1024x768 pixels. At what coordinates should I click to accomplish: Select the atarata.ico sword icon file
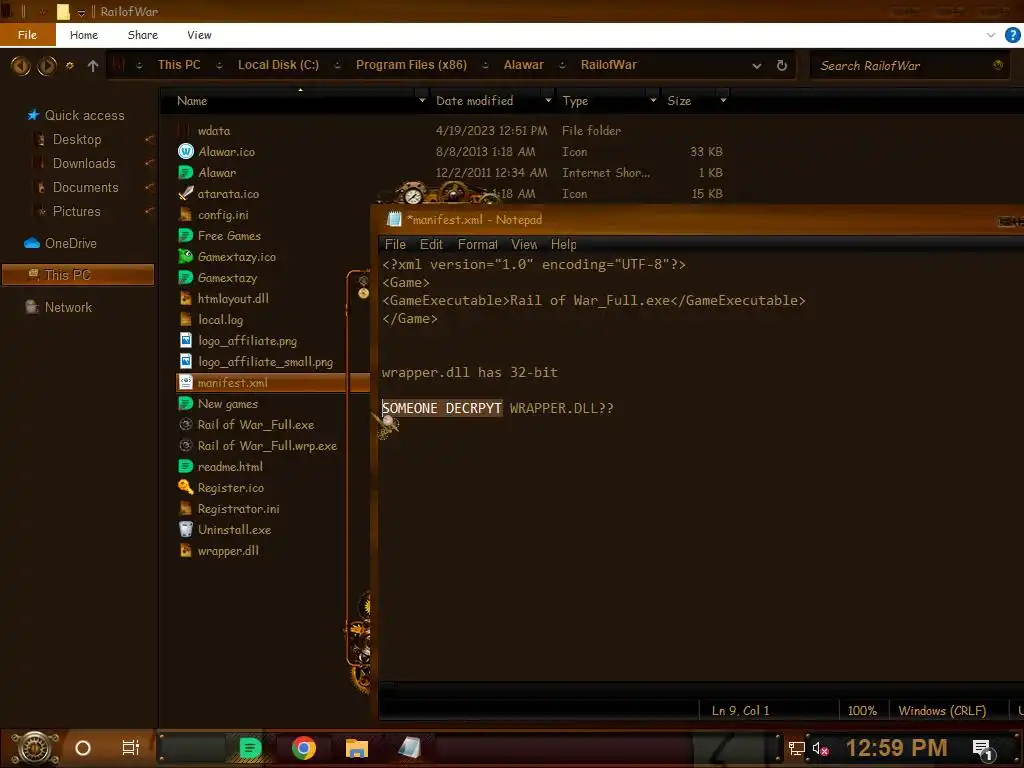[185, 193]
